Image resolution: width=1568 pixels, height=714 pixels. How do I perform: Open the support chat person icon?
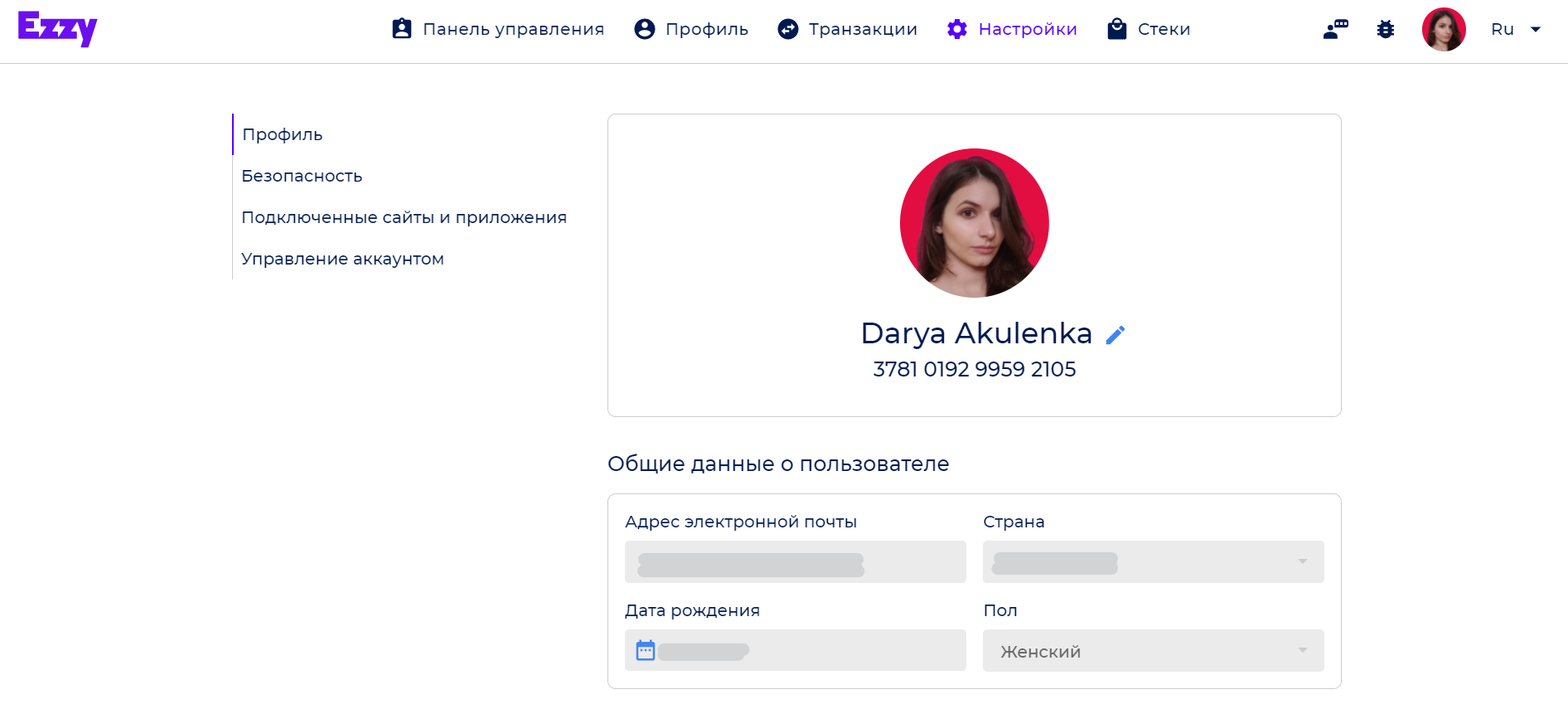click(1336, 29)
